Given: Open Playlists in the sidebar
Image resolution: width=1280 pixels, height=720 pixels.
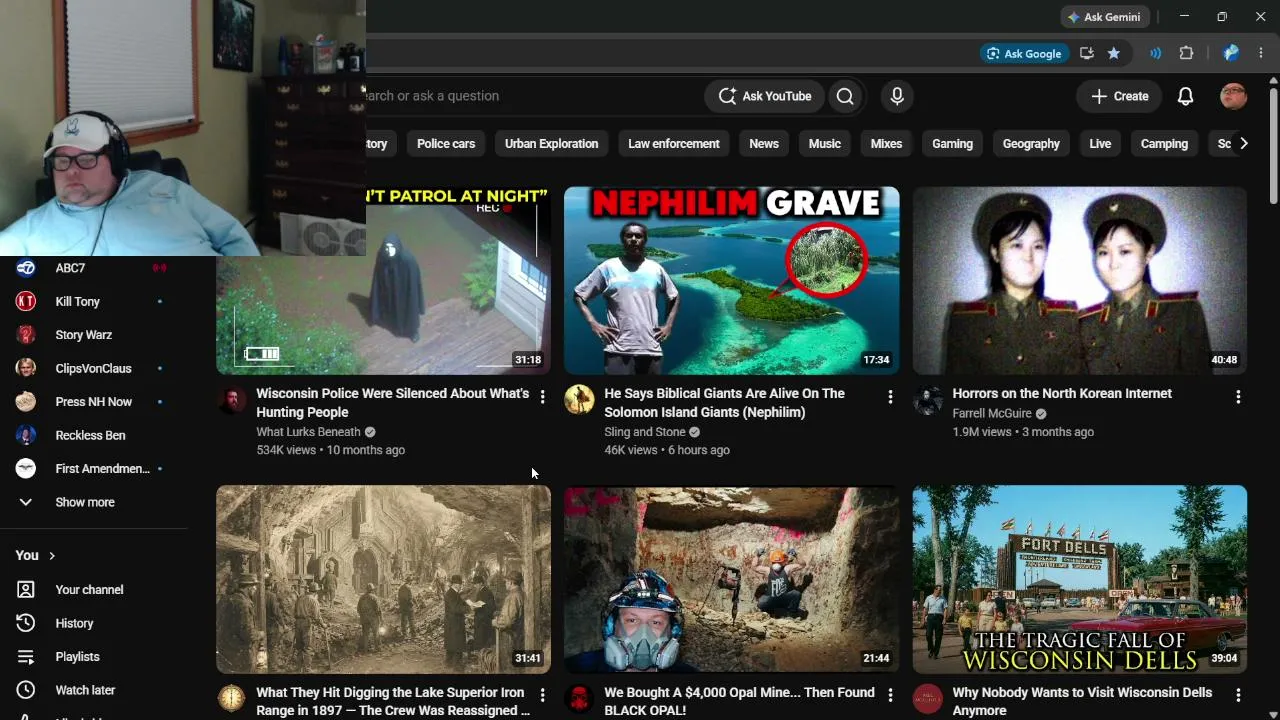Looking at the screenshot, I should [x=92, y=657].
